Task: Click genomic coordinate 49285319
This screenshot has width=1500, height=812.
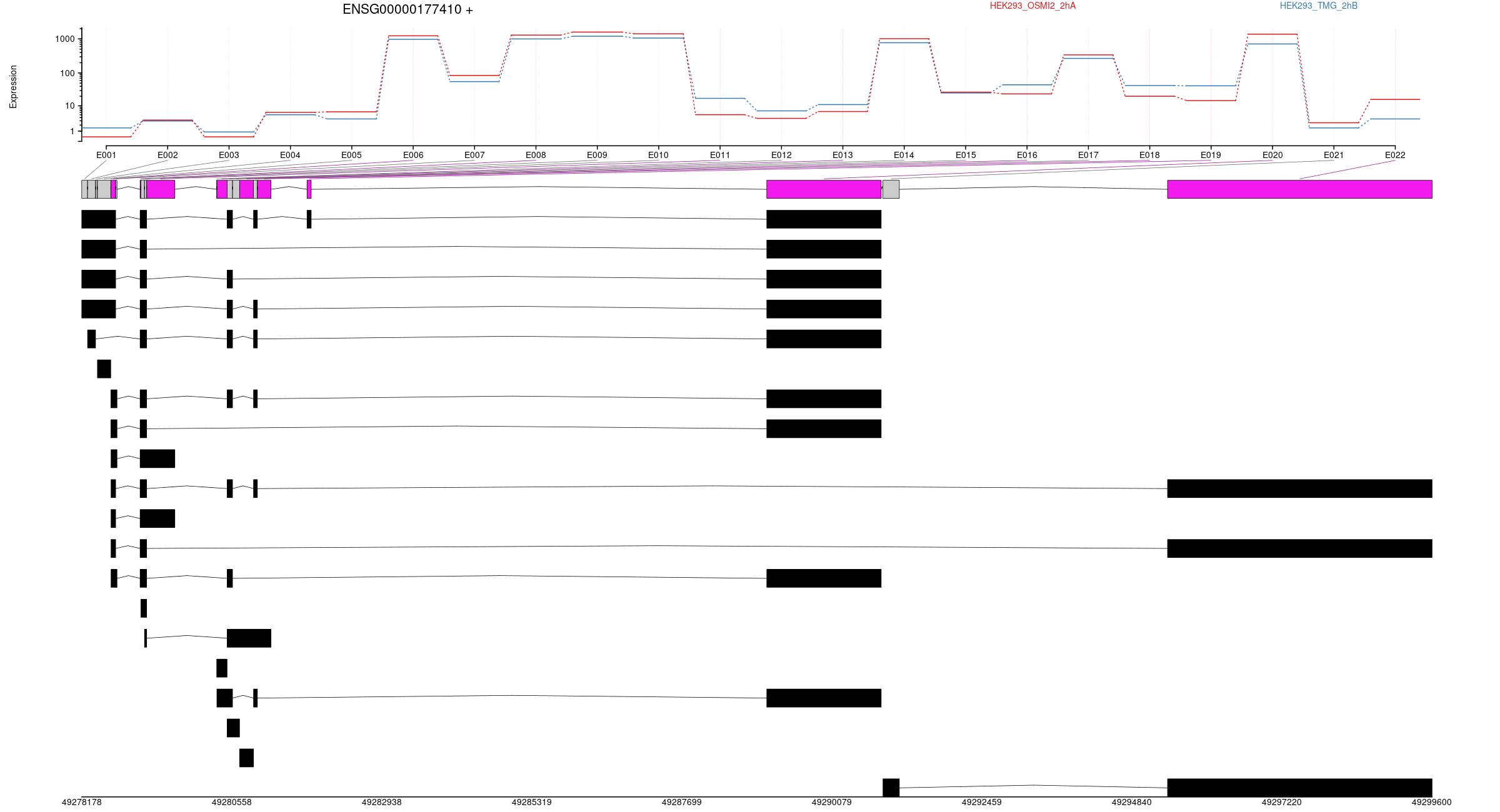Action: point(531,802)
